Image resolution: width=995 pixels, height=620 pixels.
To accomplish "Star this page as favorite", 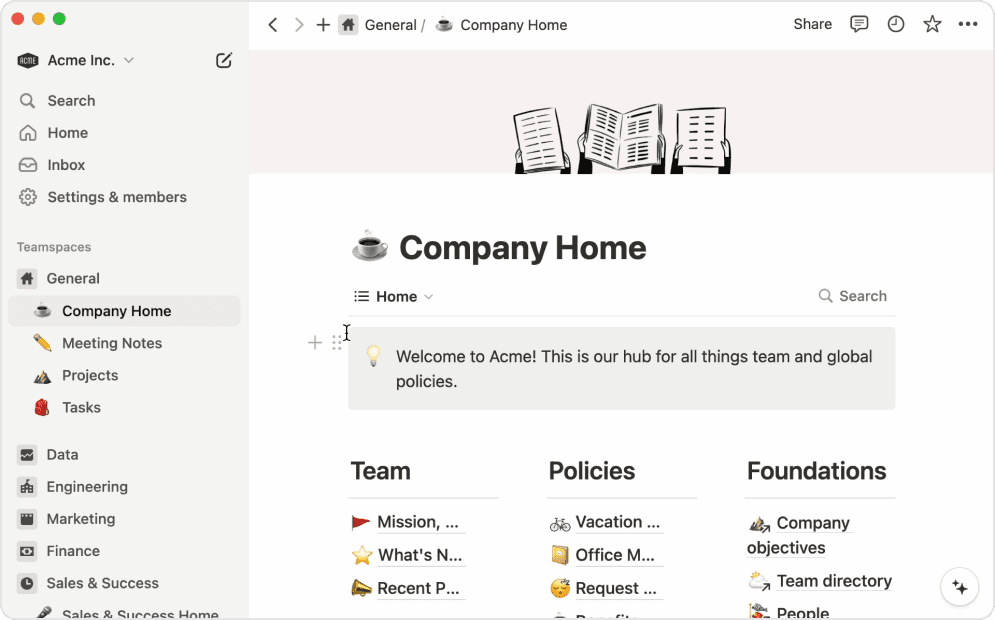I will pos(932,25).
